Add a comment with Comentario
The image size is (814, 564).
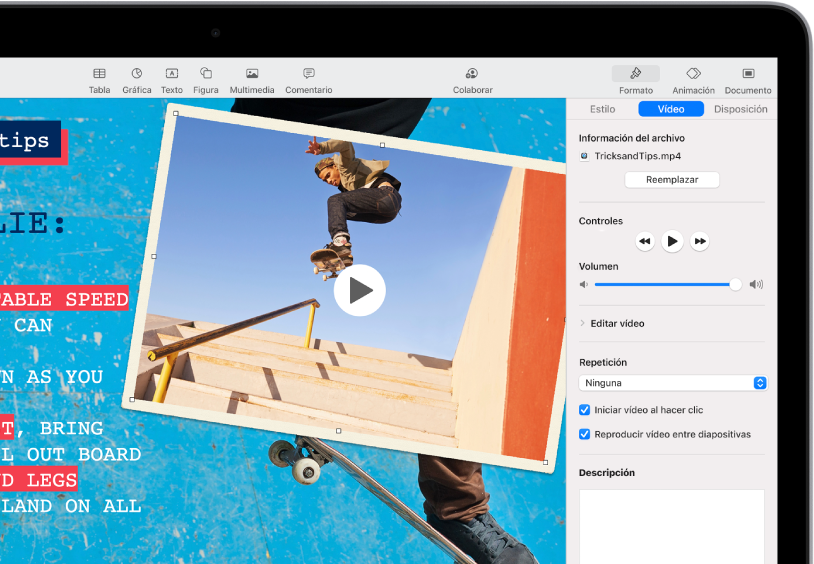click(x=309, y=74)
